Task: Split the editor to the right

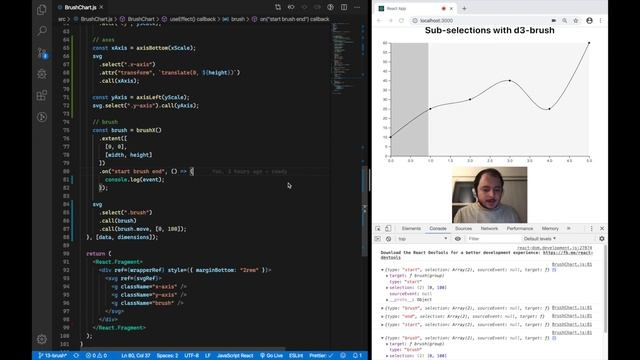Action: click(x=344, y=7)
